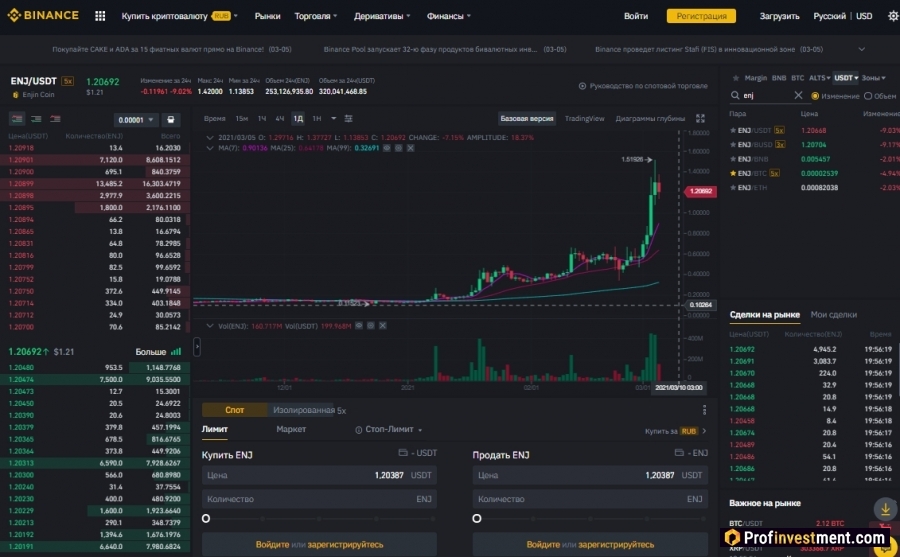
Task: Click the search magnifier icon
Action: tap(735, 95)
